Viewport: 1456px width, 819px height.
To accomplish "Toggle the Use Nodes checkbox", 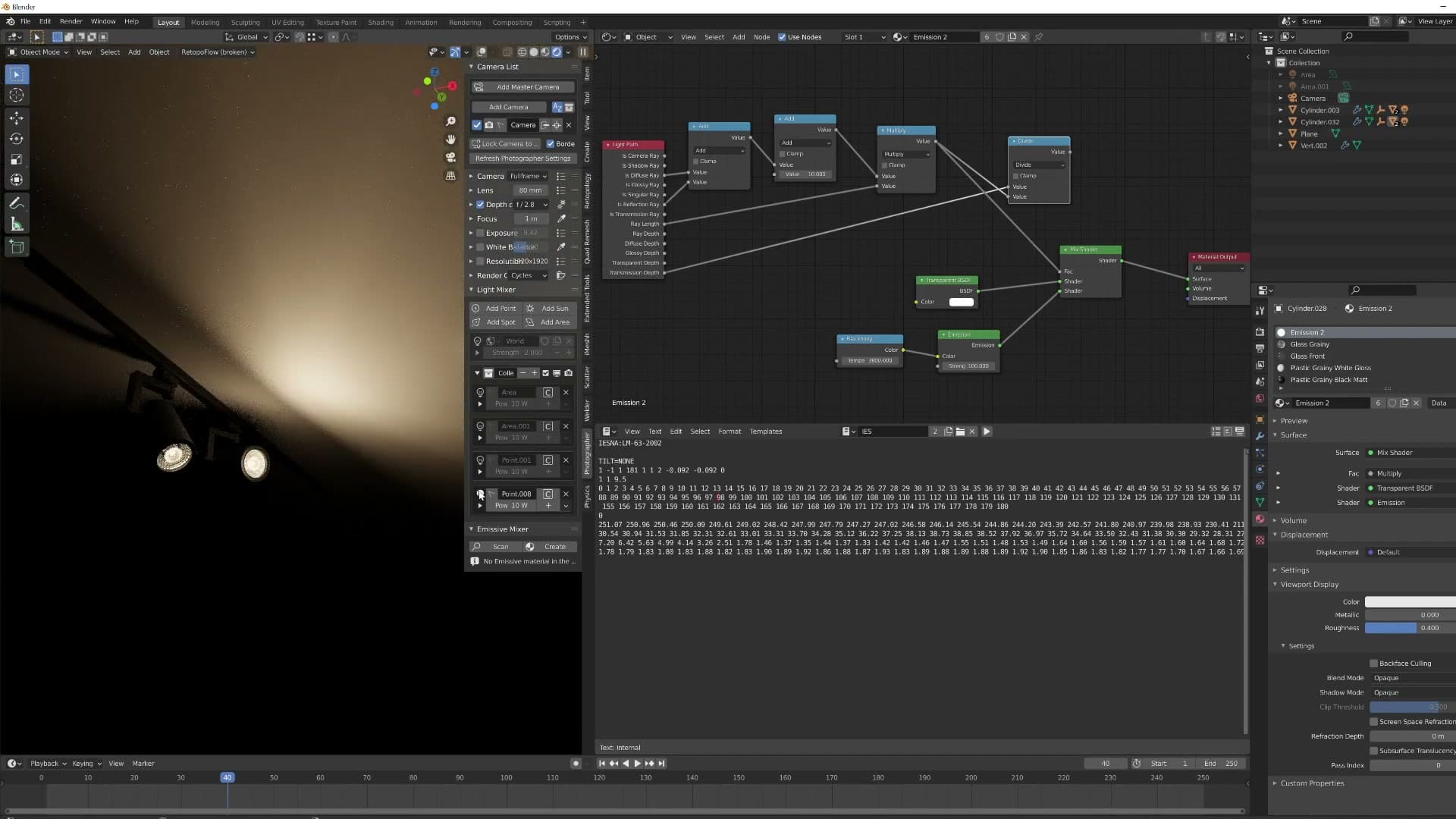I will pos(782,37).
